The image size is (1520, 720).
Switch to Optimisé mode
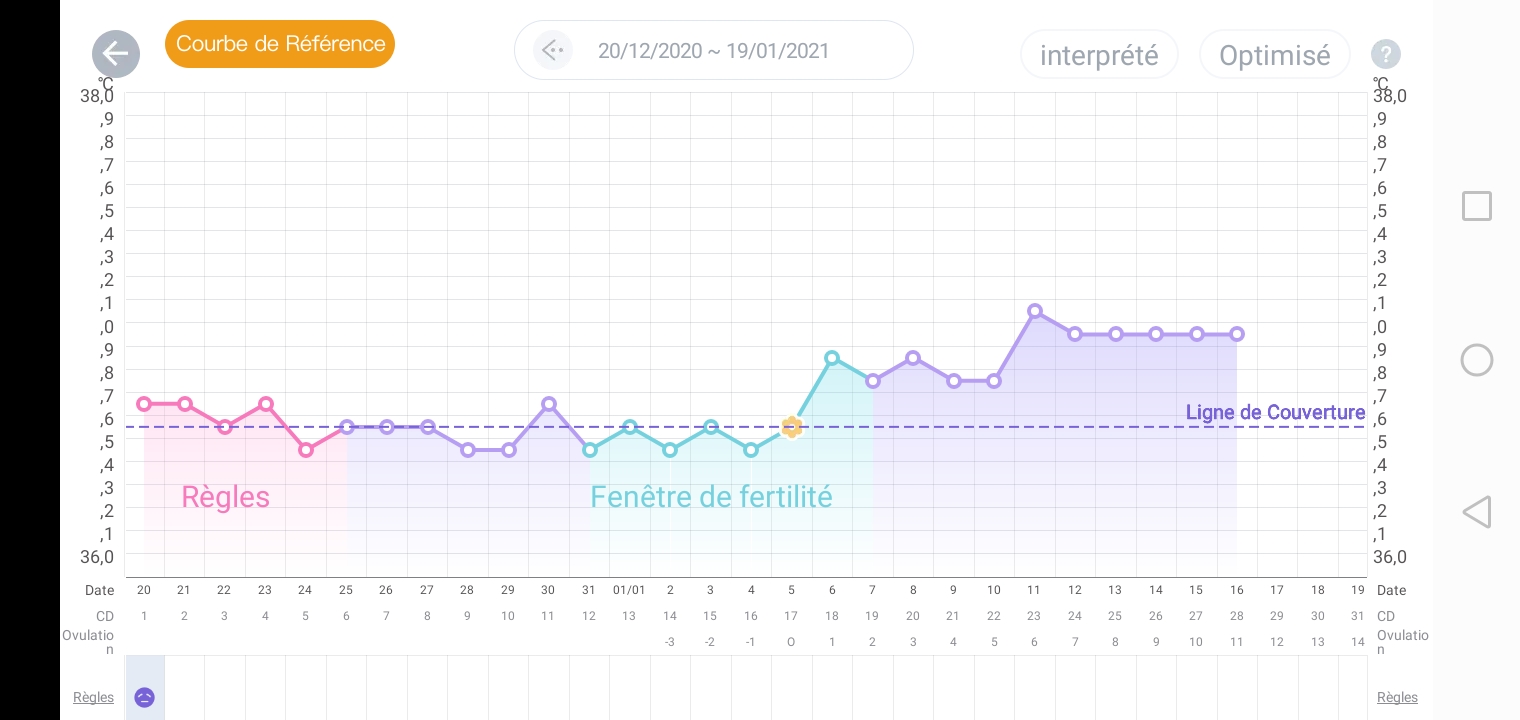pyautogui.click(x=1274, y=55)
